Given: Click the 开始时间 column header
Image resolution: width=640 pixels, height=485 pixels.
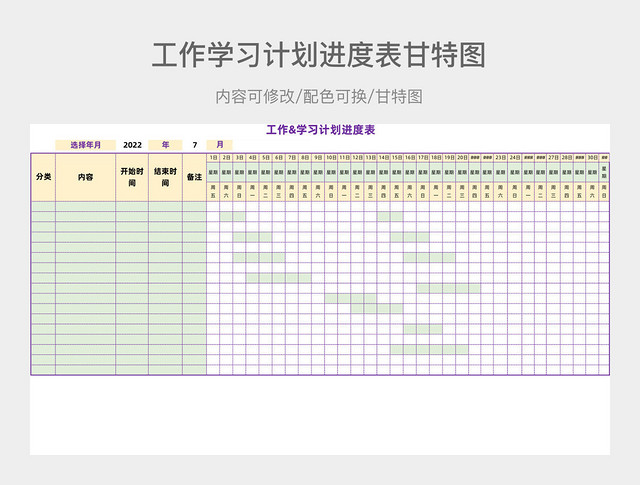Looking at the screenshot, I should [132, 177].
